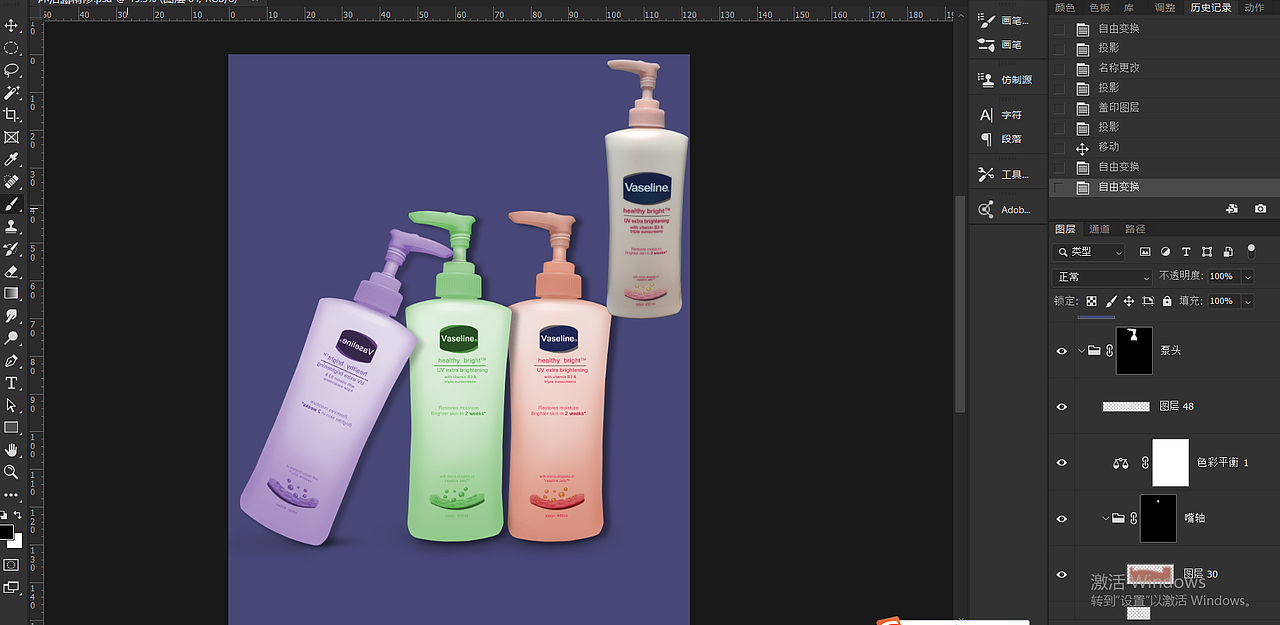Change the screen mode
The height and width of the screenshot is (625, 1280).
12,588
